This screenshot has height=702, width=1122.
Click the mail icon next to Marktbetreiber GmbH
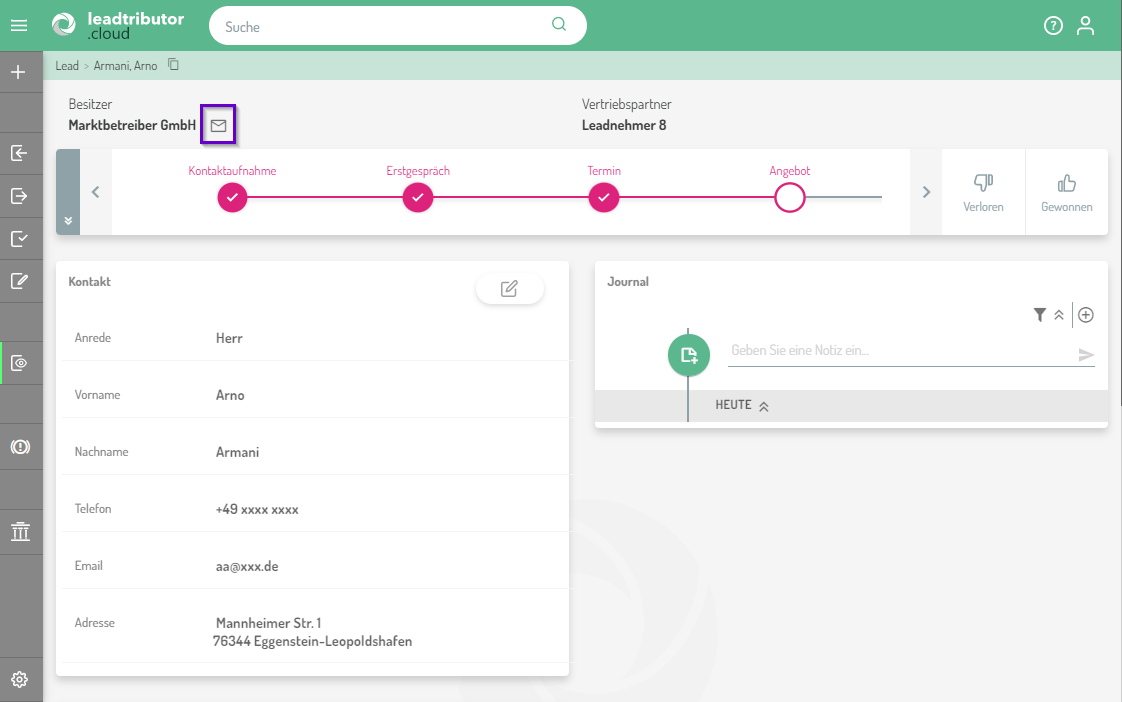(x=218, y=126)
